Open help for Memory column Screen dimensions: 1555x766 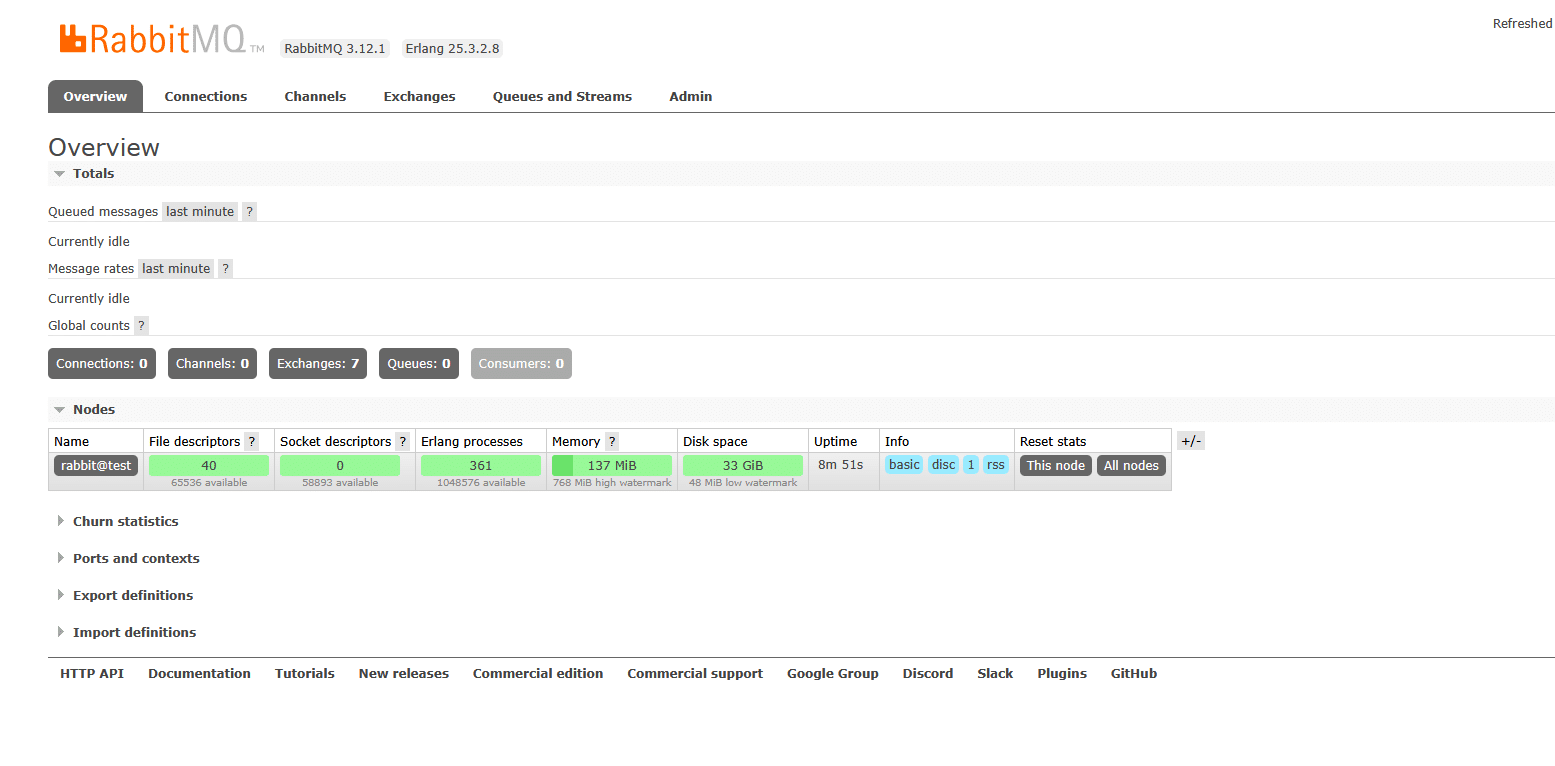[611, 441]
